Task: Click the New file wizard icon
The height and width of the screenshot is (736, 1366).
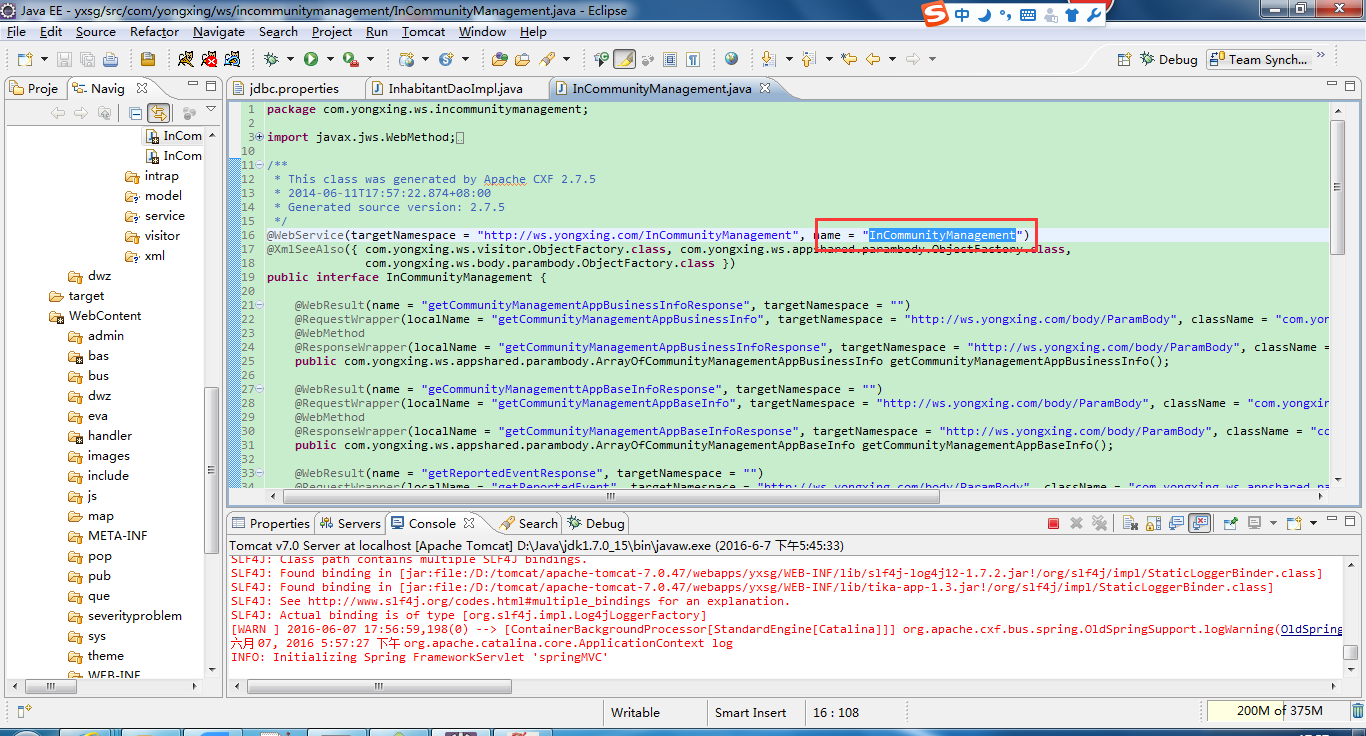Action: 25,59
